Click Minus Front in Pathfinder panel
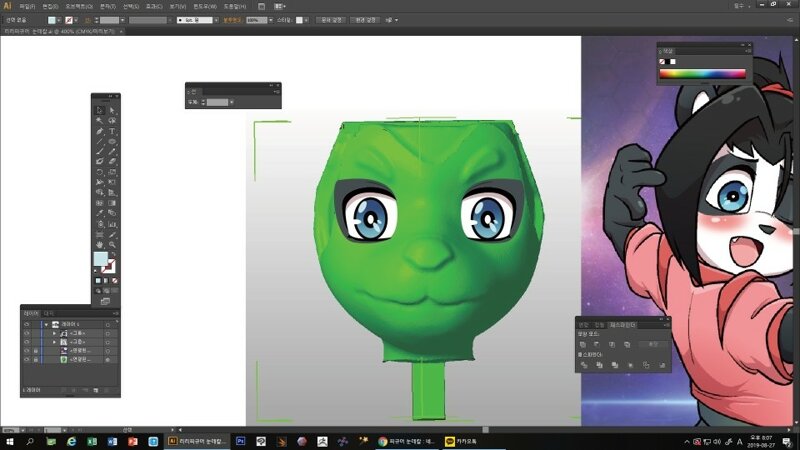The height and width of the screenshot is (450, 800). 597,344
